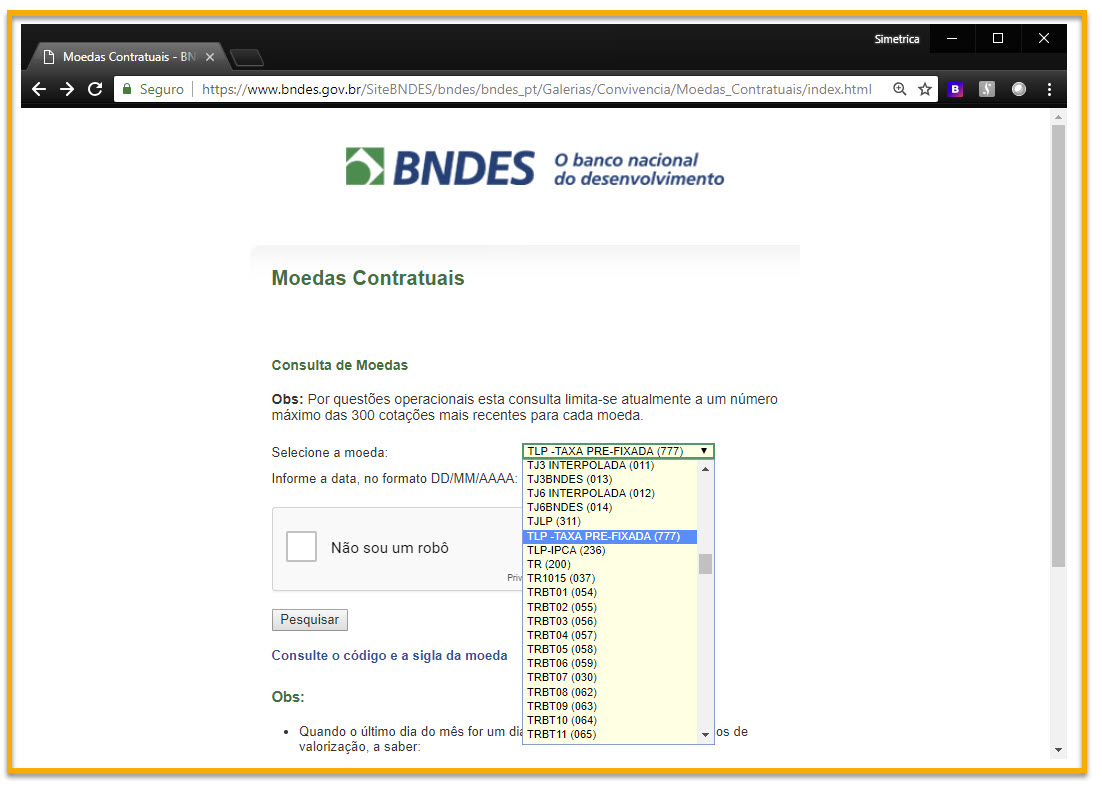Pick TRBT06 (059) currency
The height and width of the screenshot is (788, 1102).
(x=610, y=664)
